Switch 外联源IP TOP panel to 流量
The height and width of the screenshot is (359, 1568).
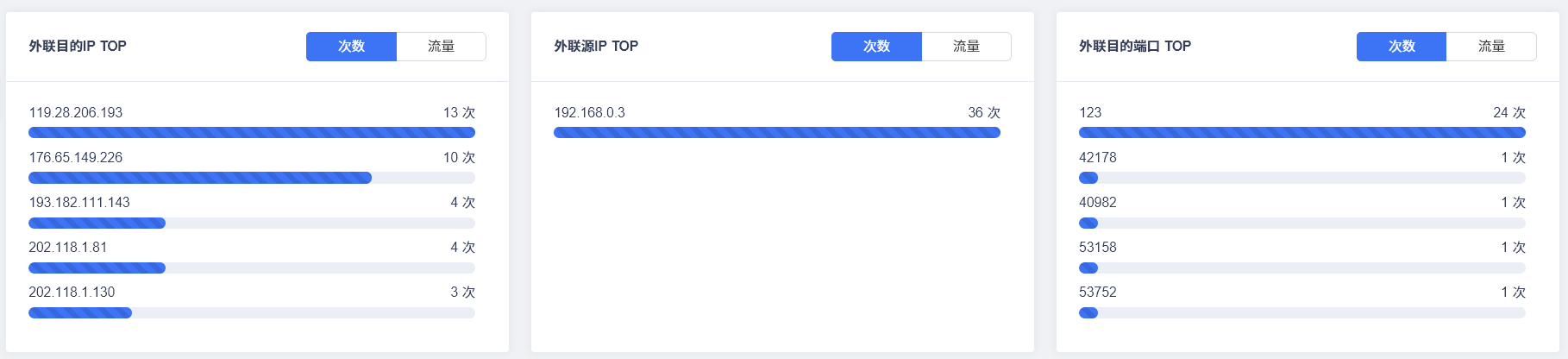coord(966,47)
